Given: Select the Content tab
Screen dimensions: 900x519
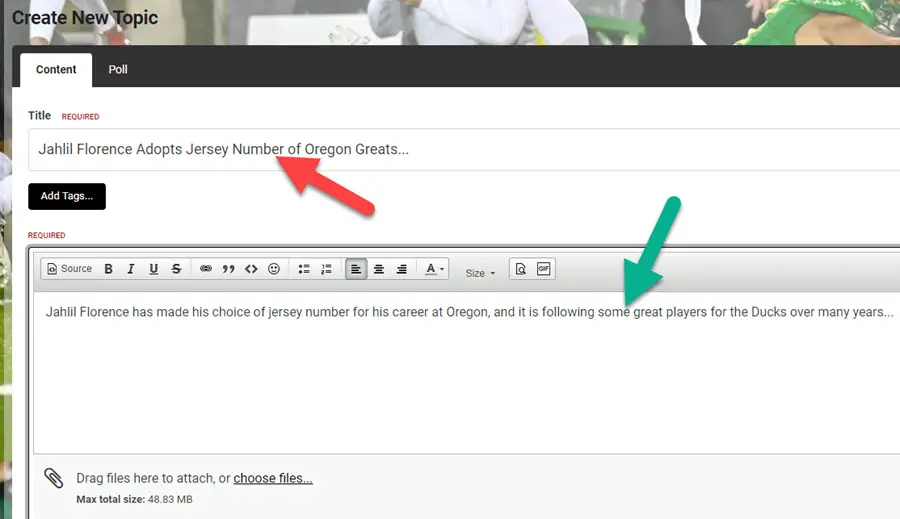Looking at the screenshot, I should click(56, 70).
